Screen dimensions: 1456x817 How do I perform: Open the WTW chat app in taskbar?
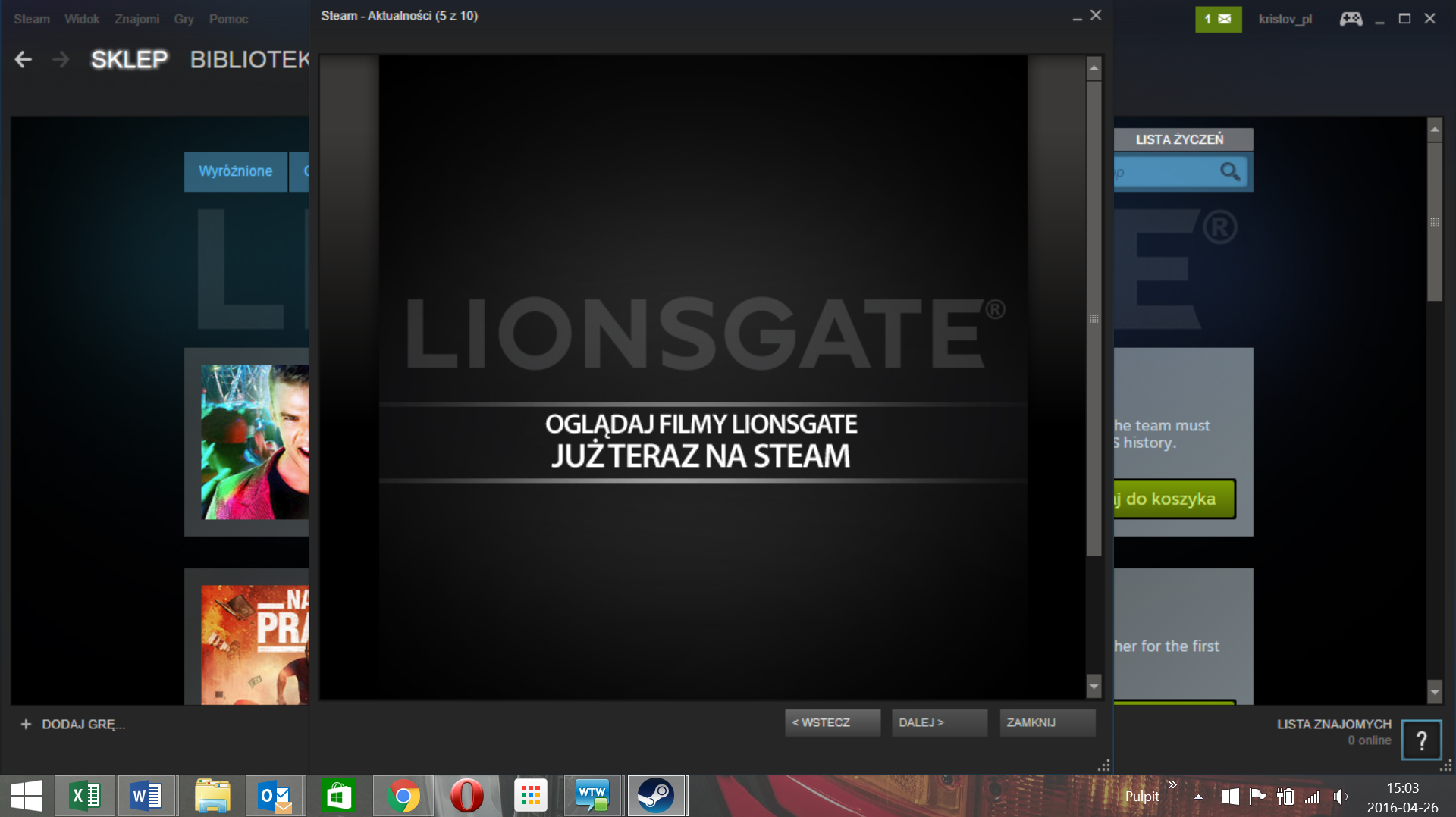592,796
